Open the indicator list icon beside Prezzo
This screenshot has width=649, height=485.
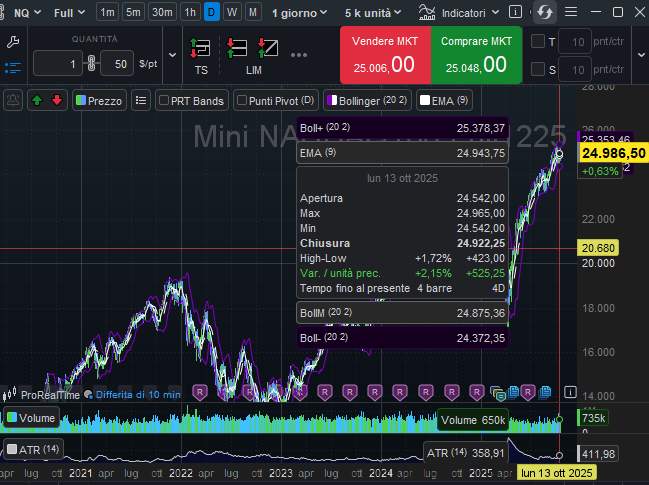[141, 100]
